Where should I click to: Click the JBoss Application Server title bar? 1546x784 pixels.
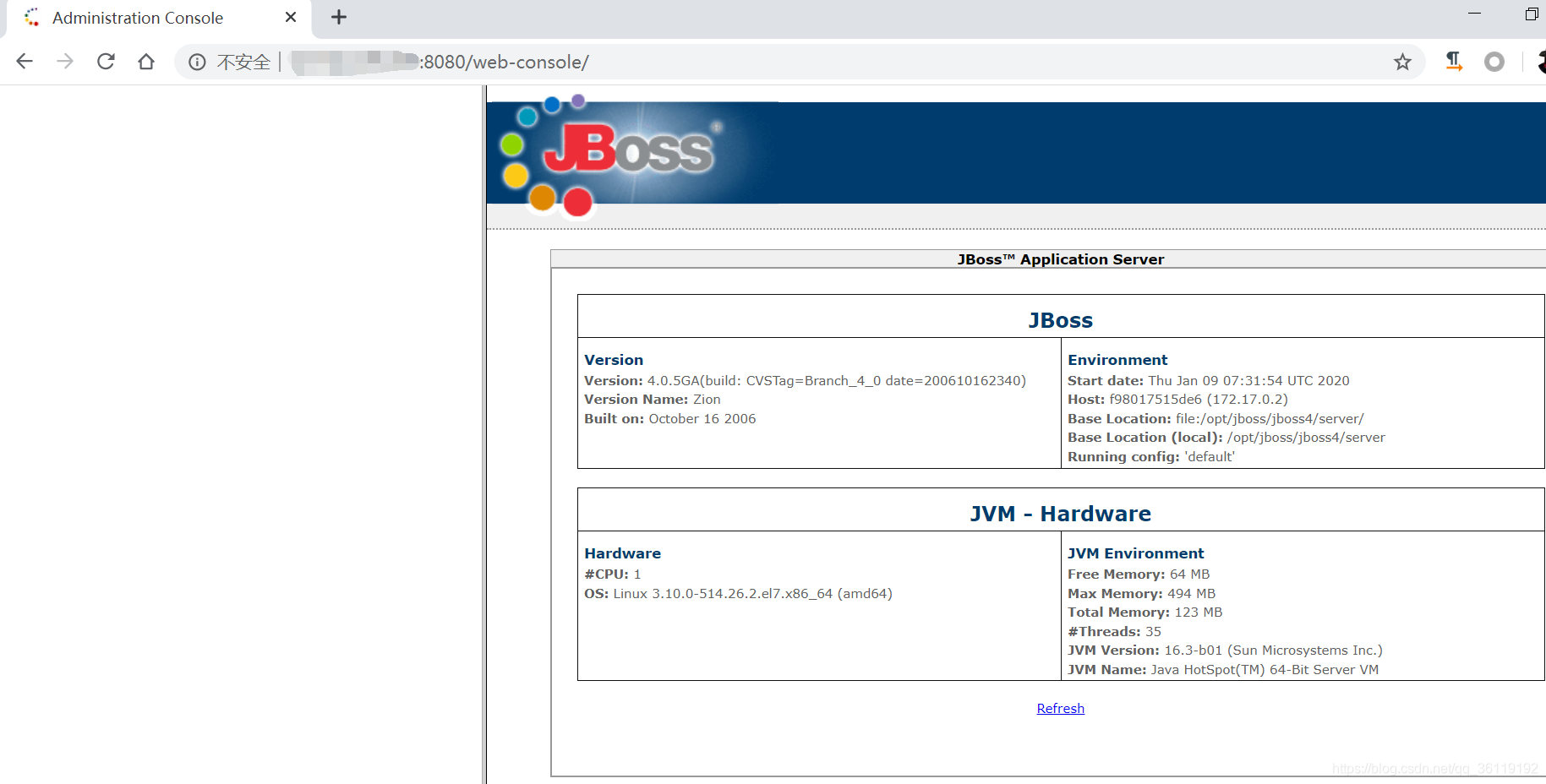point(1048,259)
